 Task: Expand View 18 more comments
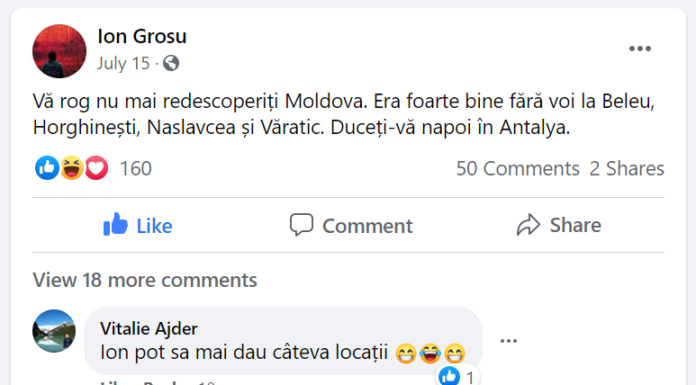[145, 280]
